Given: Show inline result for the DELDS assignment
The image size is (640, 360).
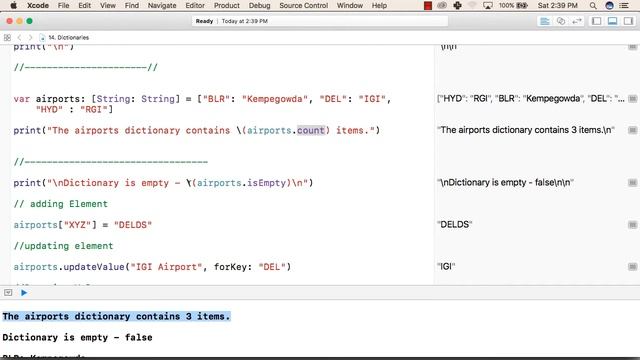Looking at the screenshot, I should coord(632,225).
